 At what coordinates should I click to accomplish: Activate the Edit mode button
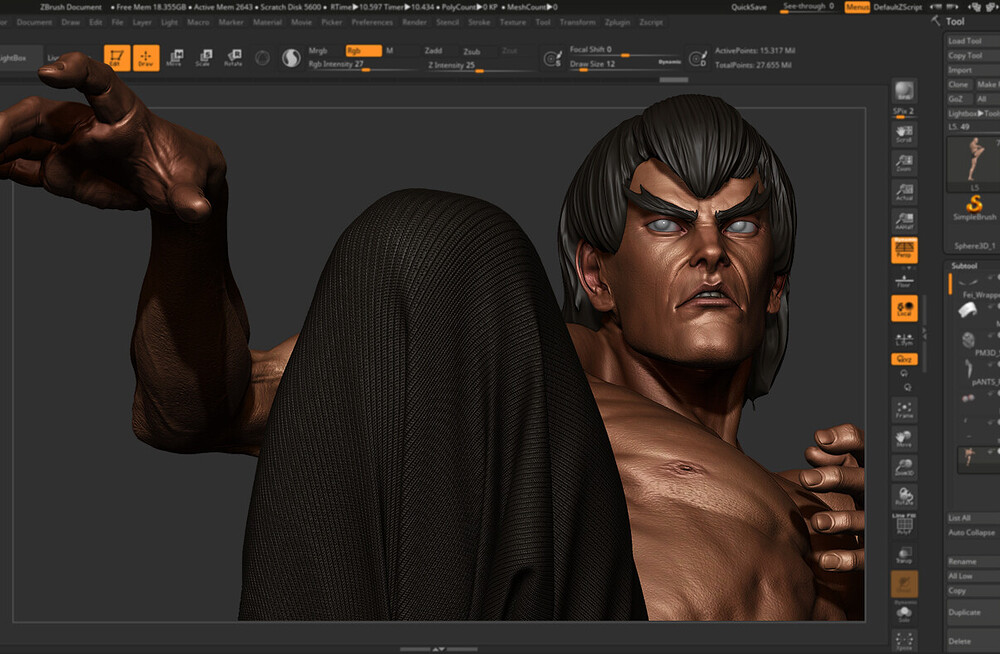(x=117, y=57)
